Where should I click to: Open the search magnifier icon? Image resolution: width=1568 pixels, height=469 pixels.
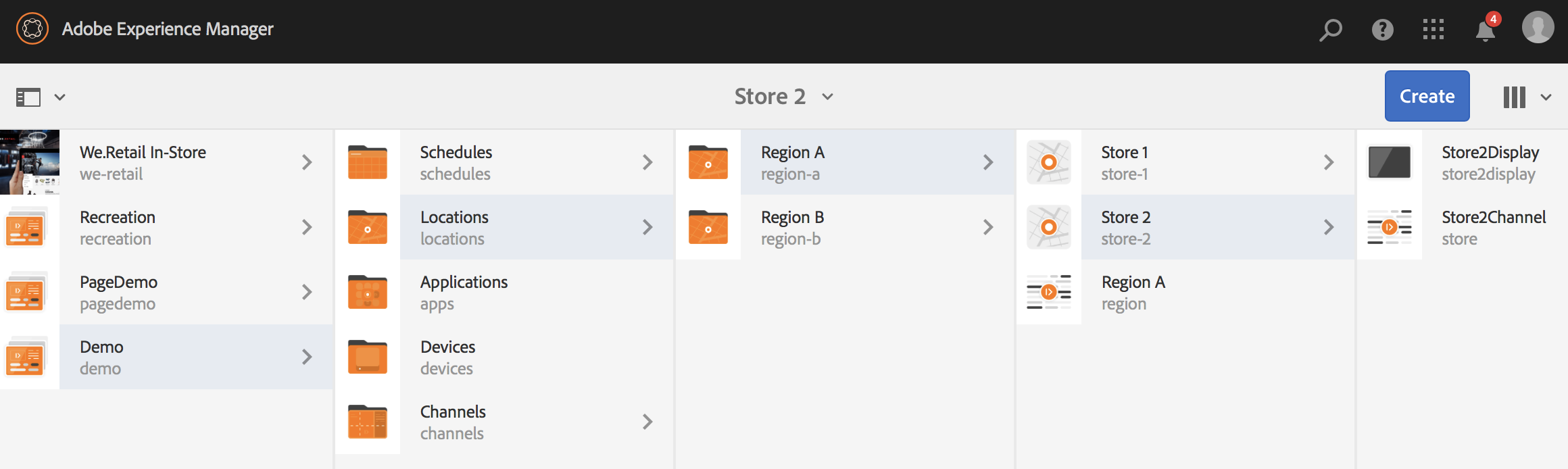coord(1330,30)
